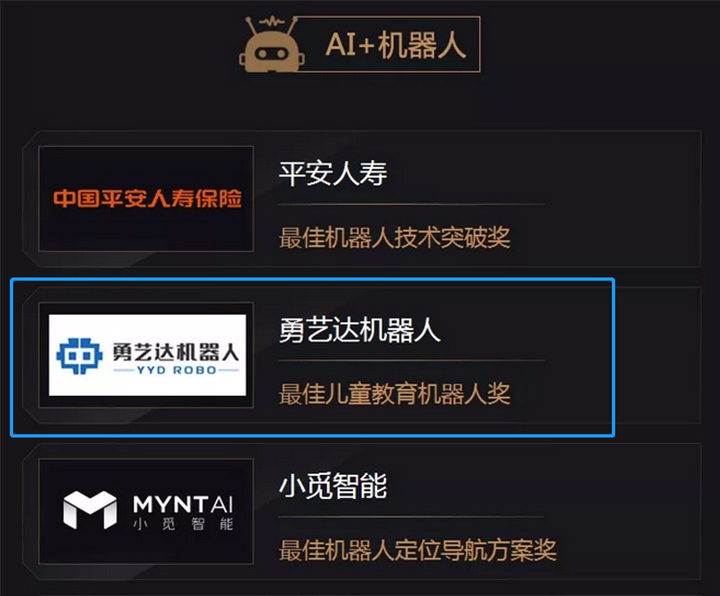
Task: Click the 小觅智能 caption under MYNTAI logo
Action: point(183,524)
